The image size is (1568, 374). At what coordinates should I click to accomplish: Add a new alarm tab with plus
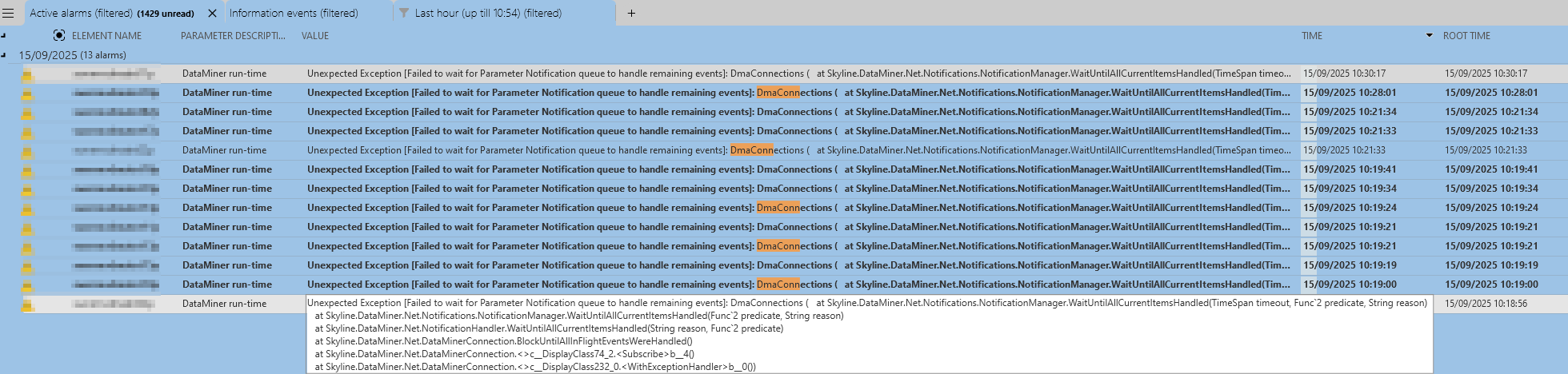point(631,13)
